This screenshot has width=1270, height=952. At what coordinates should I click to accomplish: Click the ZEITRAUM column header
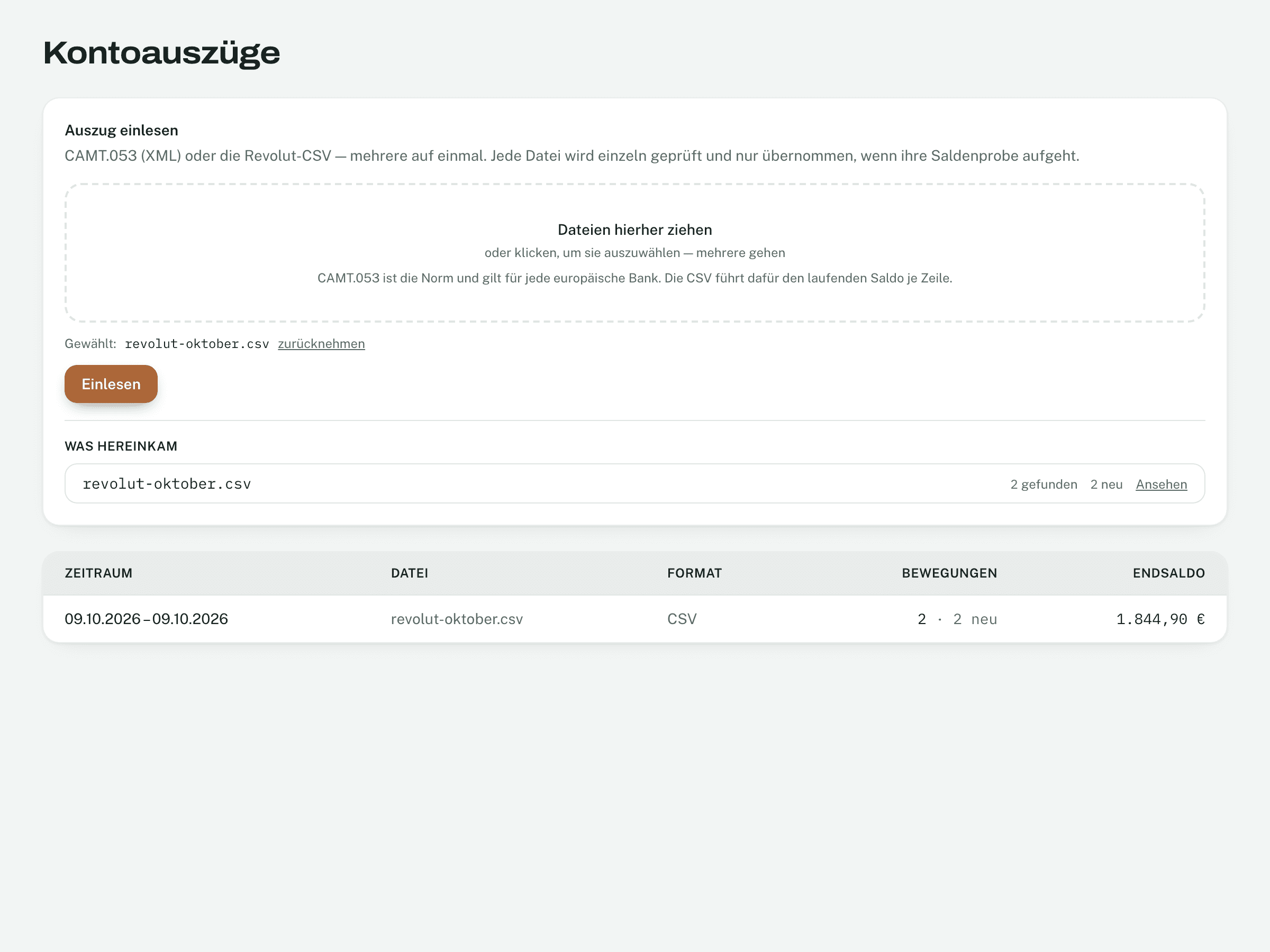(99, 573)
